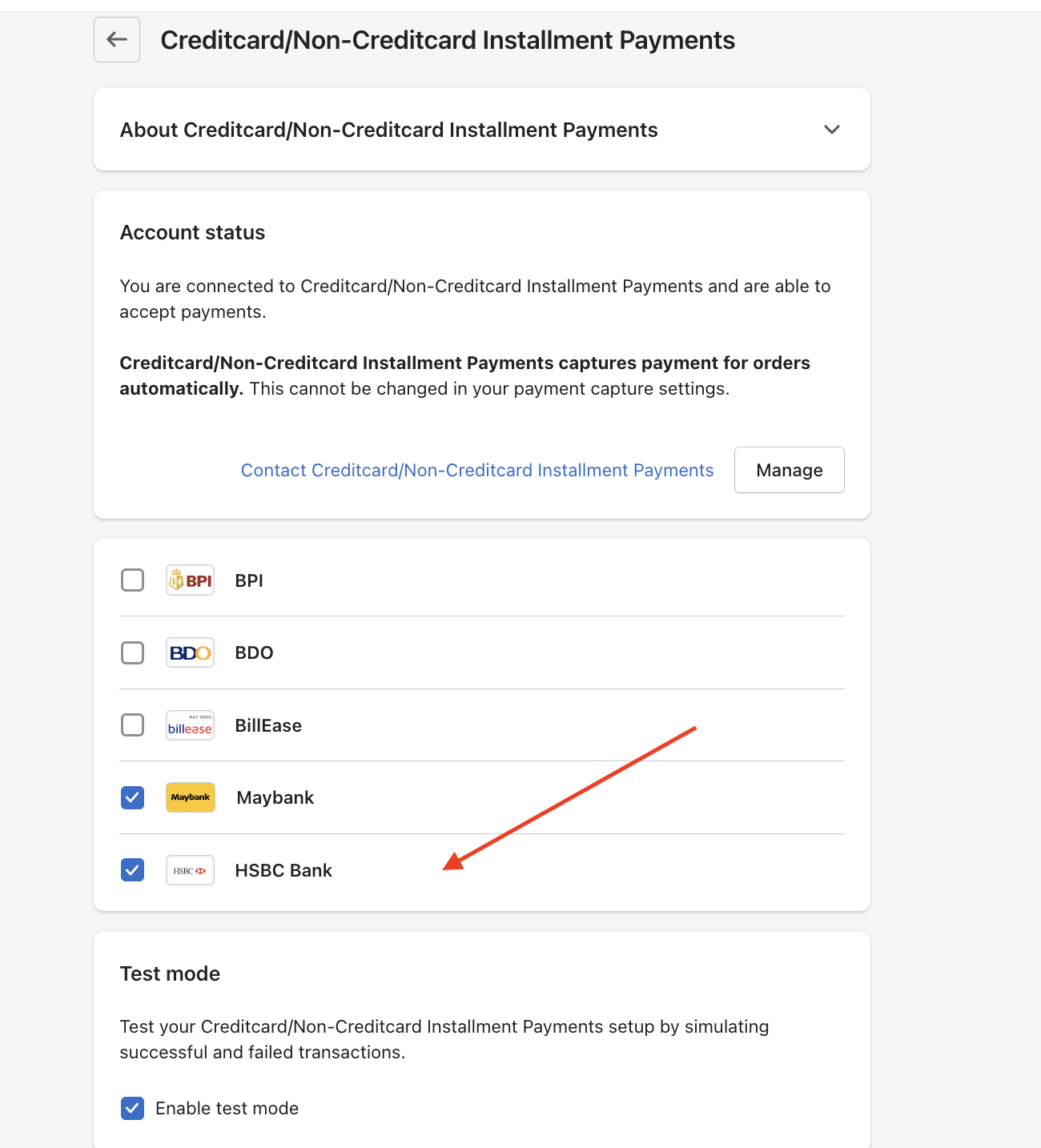Enable the BPI payment option checkbox
1041x1148 pixels.
[132, 580]
